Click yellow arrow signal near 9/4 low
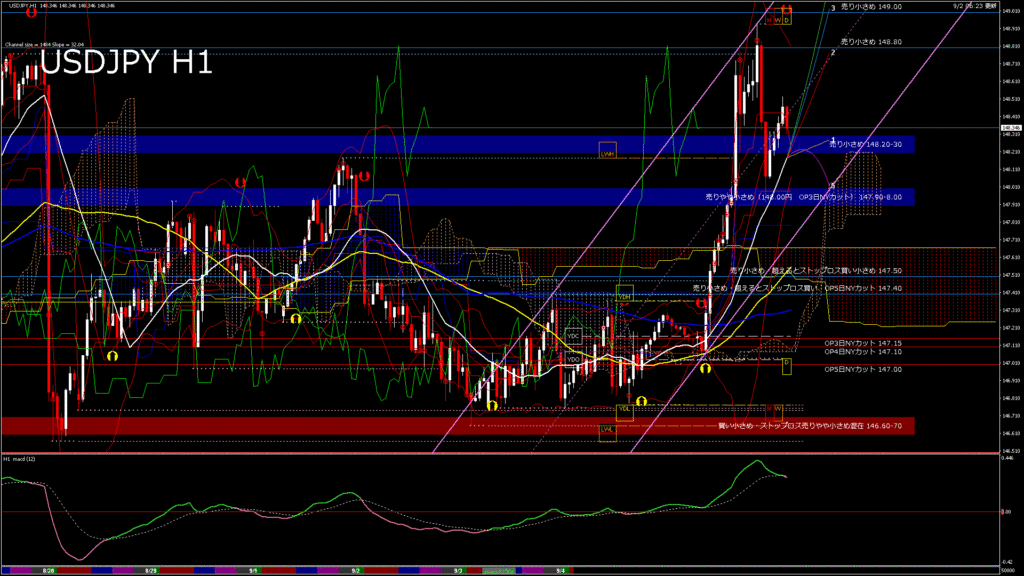This screenshot has width=1024, height=576. pos(641,401)
